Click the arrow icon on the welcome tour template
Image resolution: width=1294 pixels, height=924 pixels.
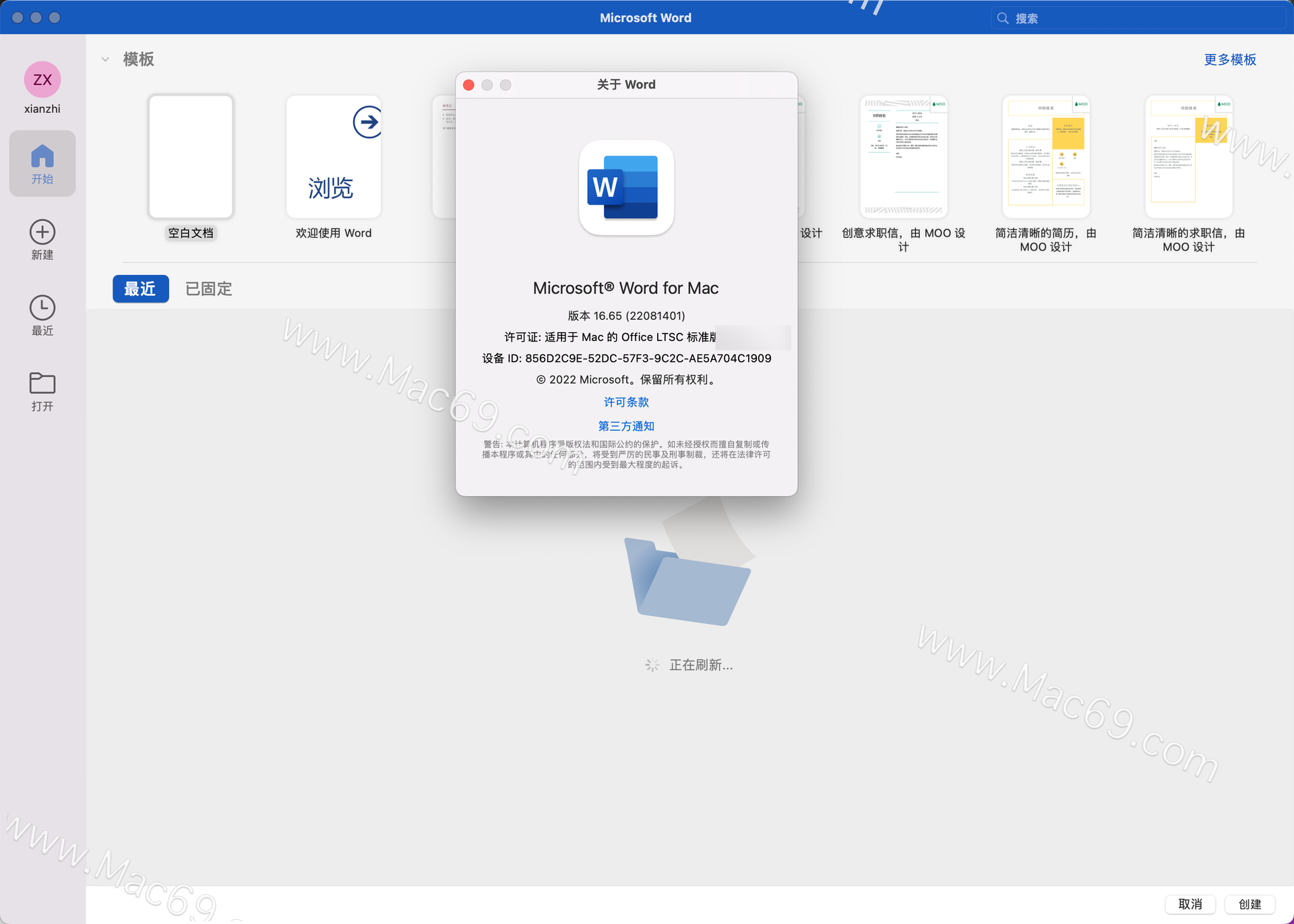(x=367, y=122)
